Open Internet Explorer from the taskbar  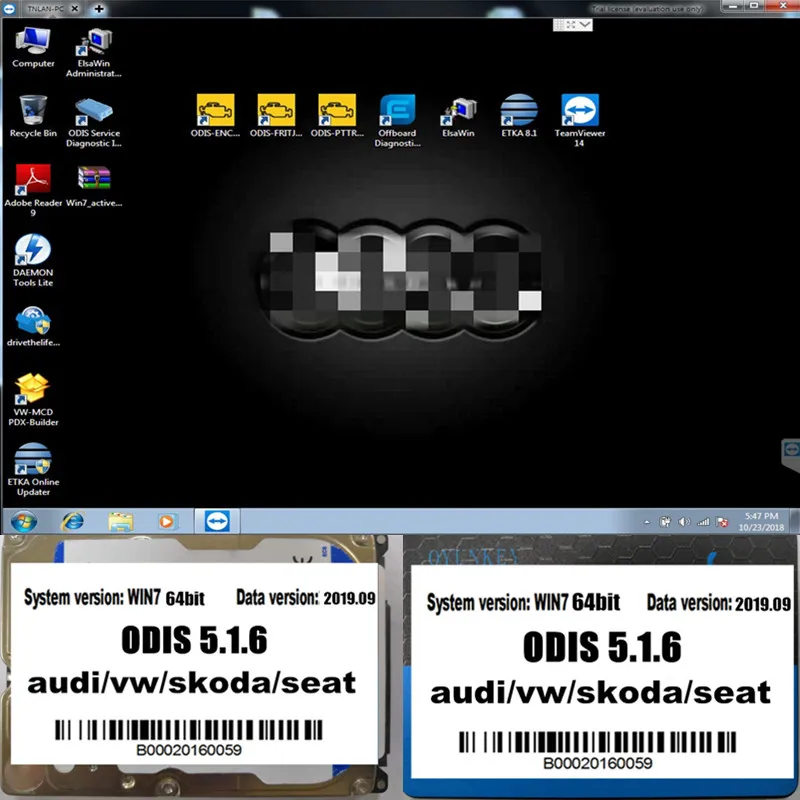click(72, 521)
